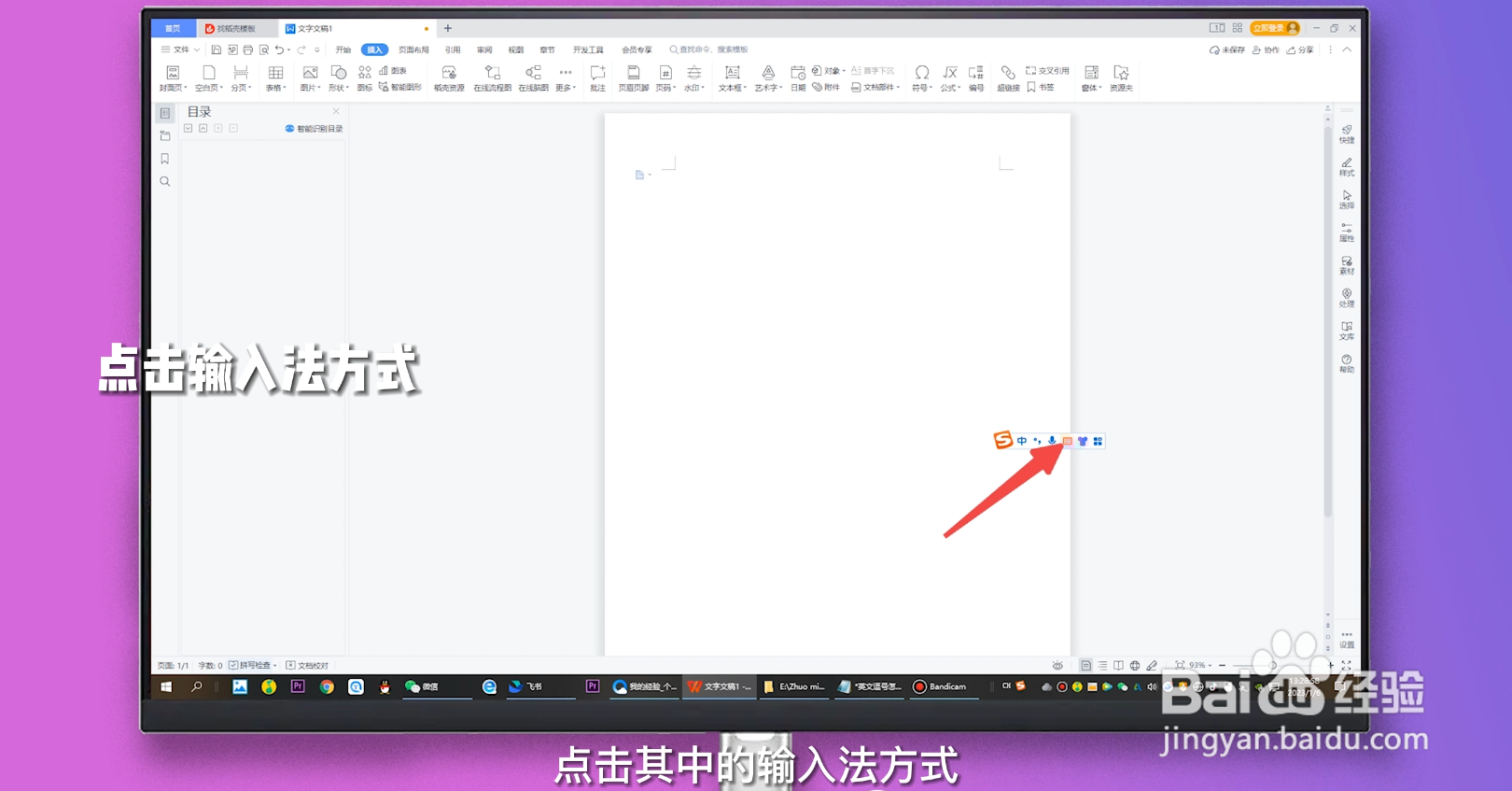1512x791 pixels.
Task: Insert an 在线流程图 online flowchart
Action: click(x=493, y=78)
